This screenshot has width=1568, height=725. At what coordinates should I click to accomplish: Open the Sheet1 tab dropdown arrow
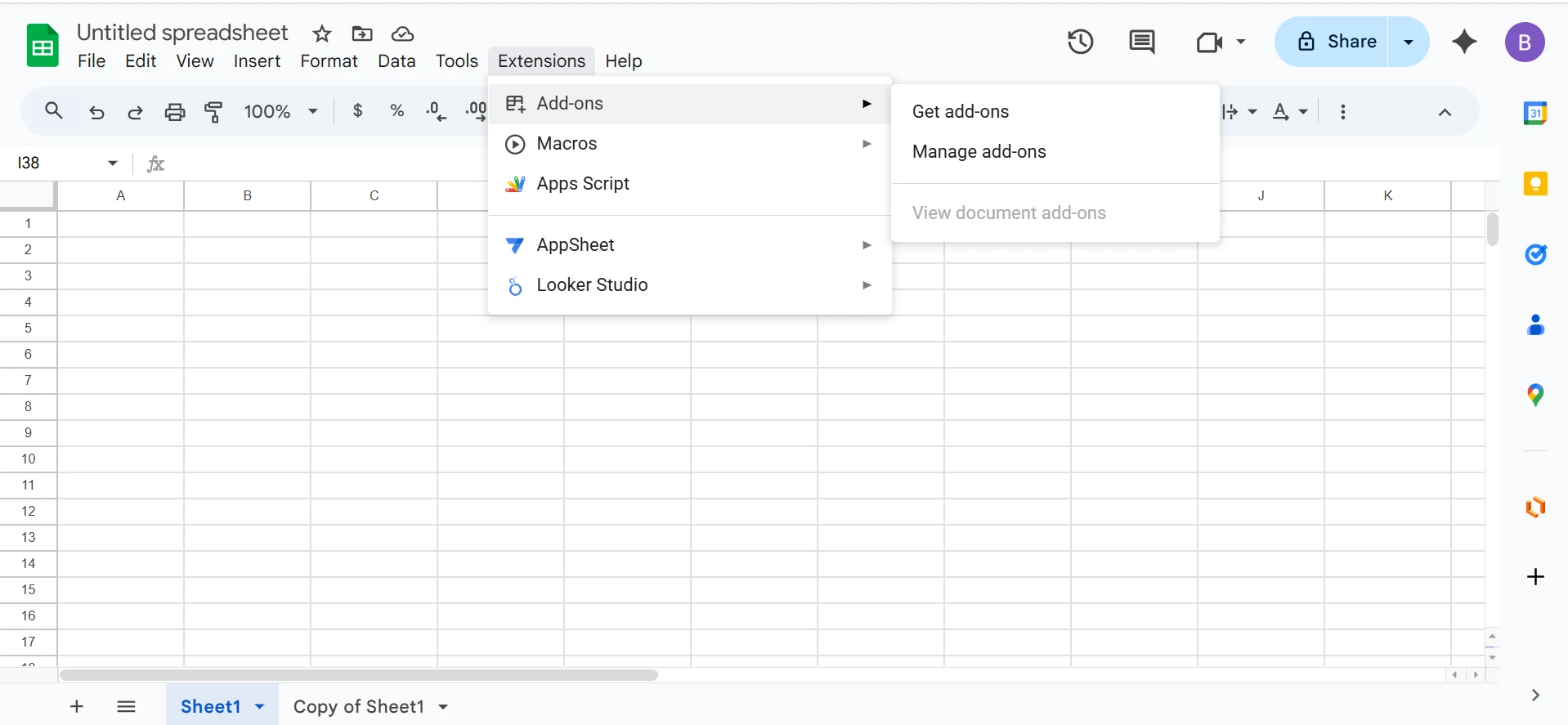click(x=260, y=707)
